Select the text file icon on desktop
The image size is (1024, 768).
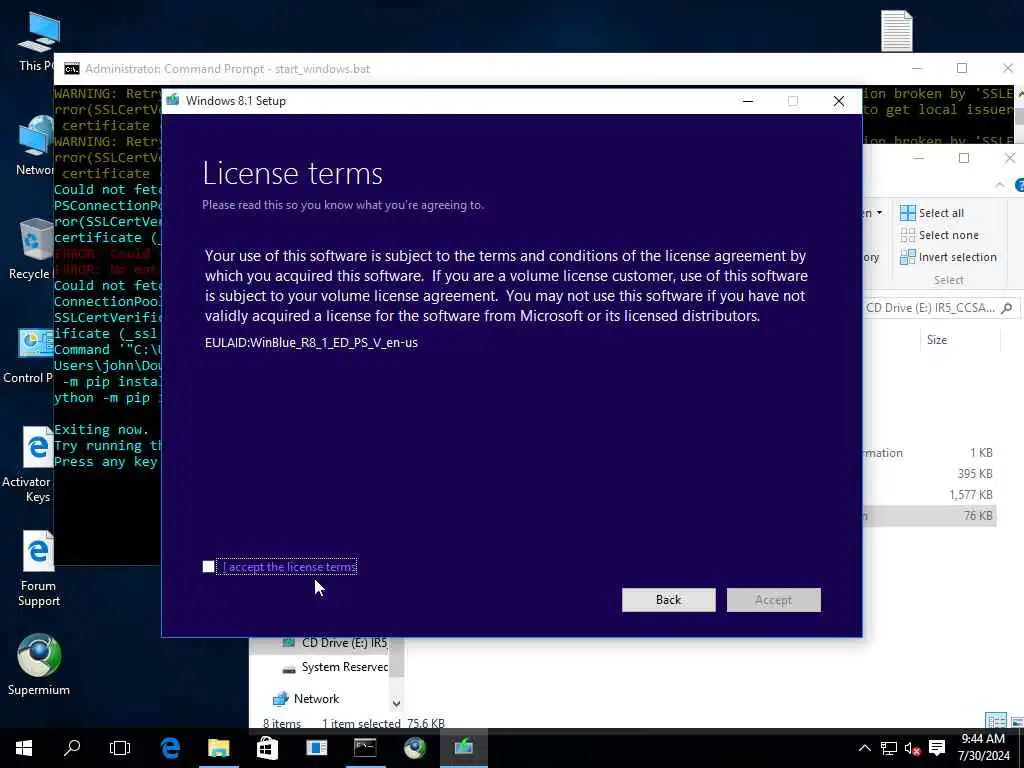tap(896, 31)
